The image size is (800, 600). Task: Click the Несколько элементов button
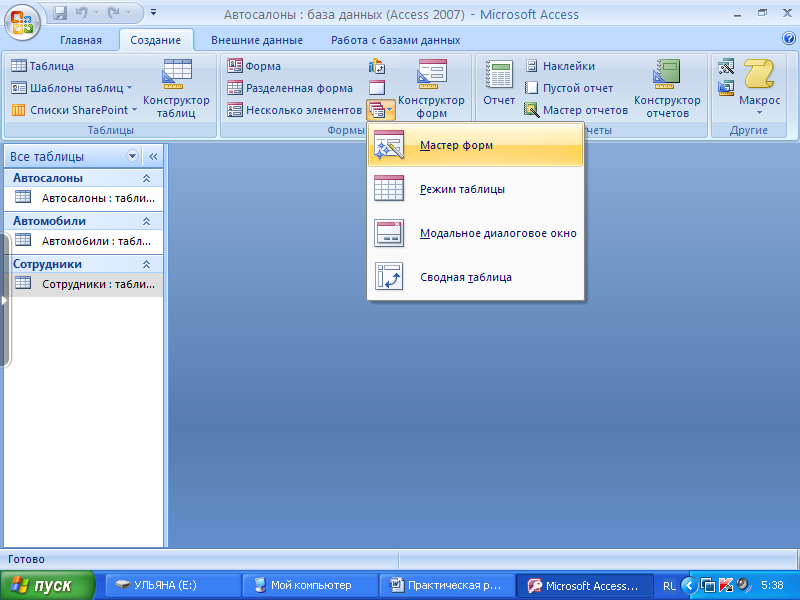(x=294, y=110)
